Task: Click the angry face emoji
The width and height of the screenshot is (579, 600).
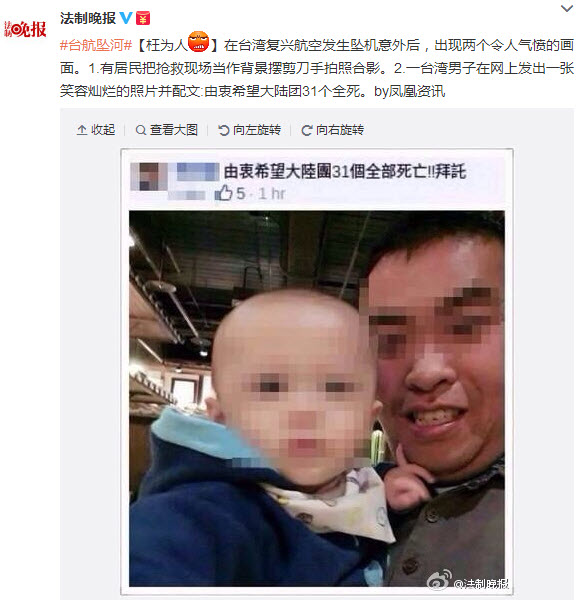Action: coord(198,41)
